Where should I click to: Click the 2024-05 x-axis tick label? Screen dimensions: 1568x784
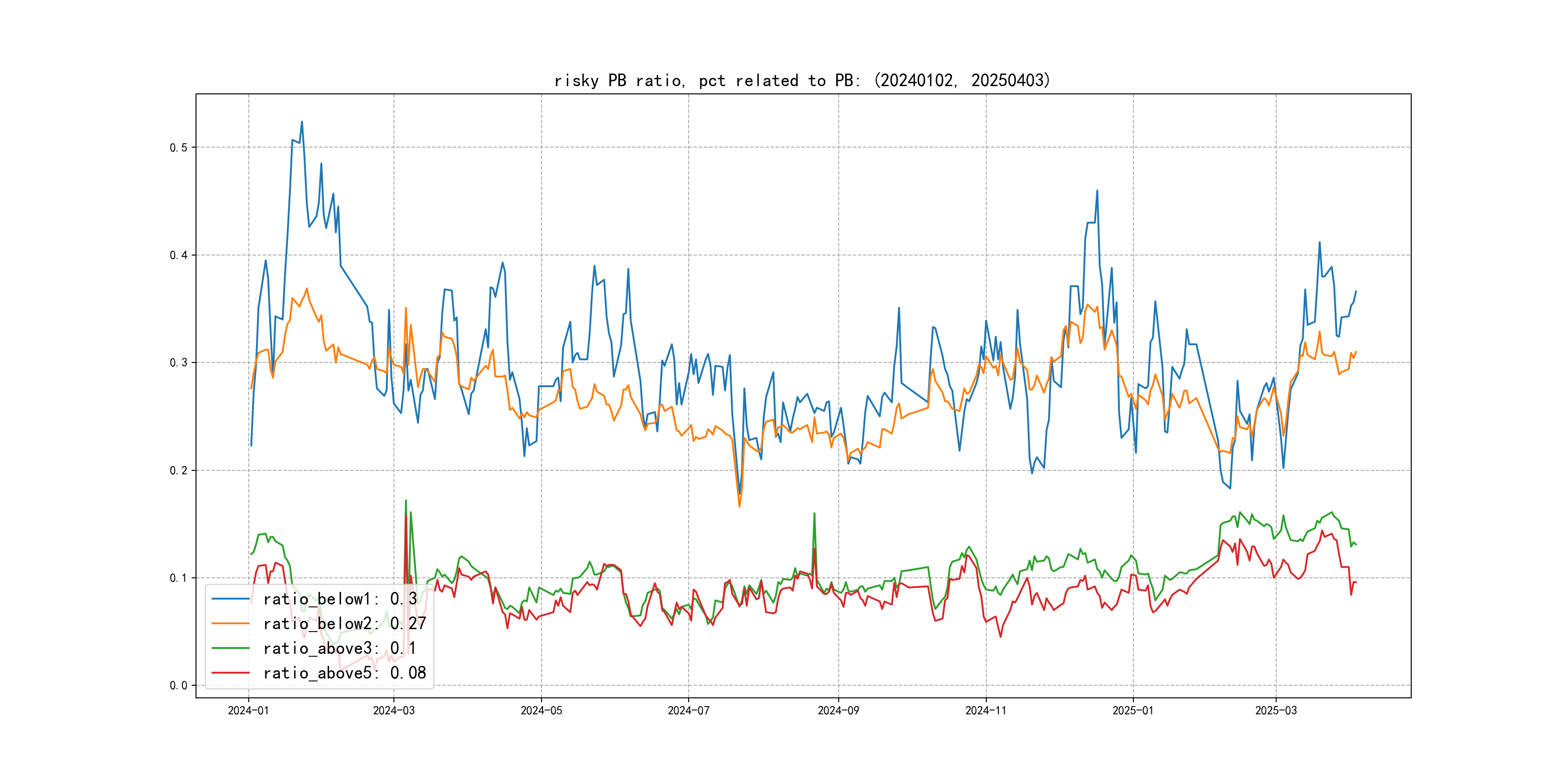[x=541, y=710]
